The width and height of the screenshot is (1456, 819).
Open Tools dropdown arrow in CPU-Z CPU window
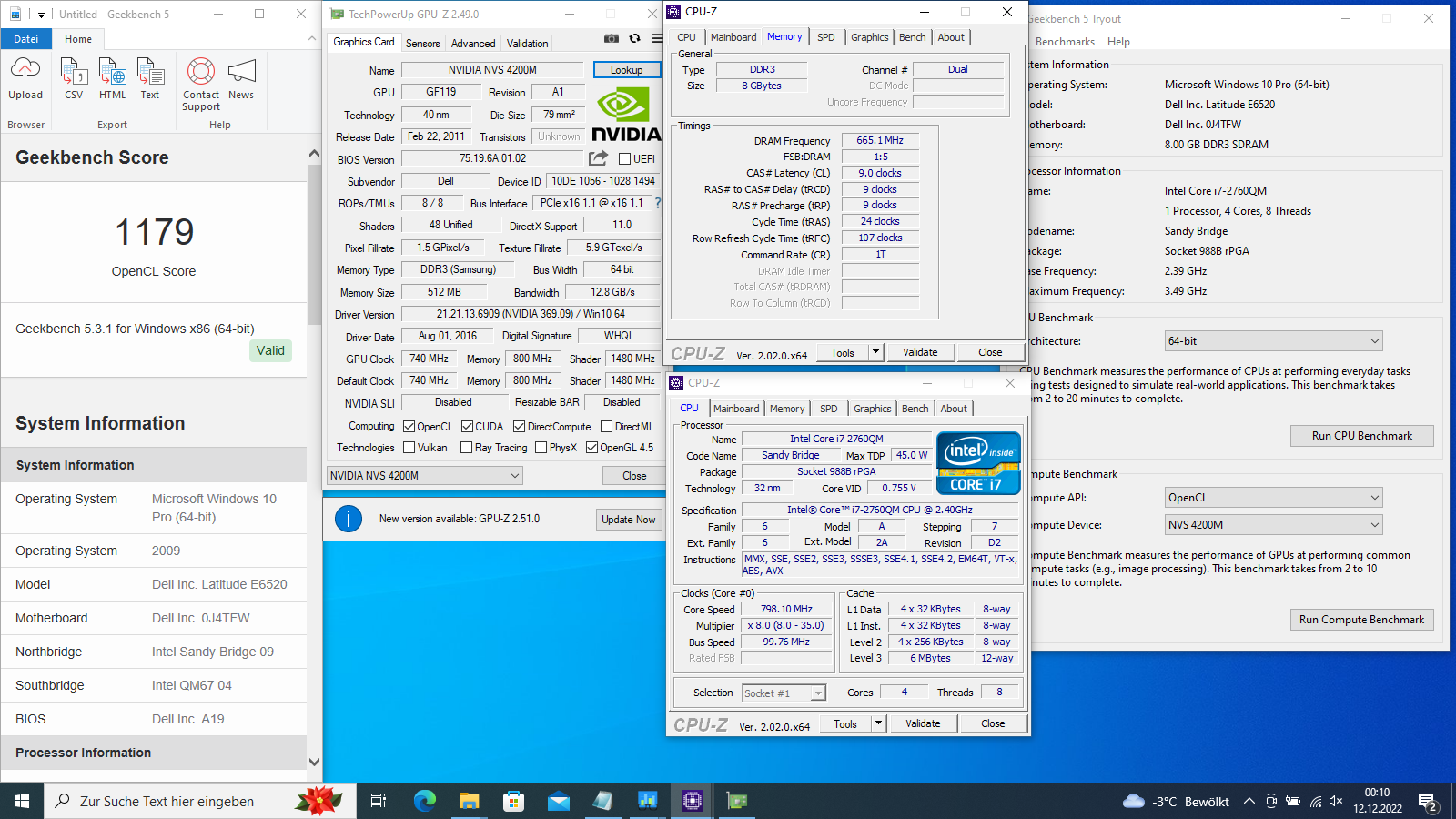coord(878,723)
